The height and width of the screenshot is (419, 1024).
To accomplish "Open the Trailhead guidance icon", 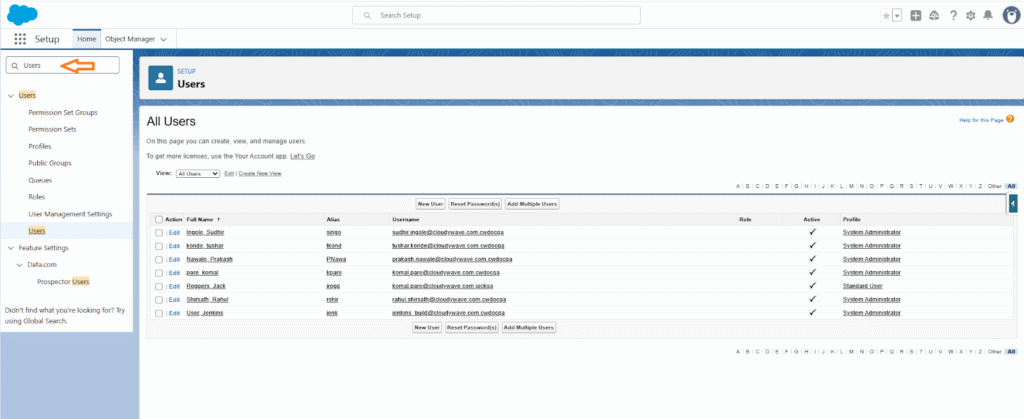I will pyautogui.click(x=933, y=15).
